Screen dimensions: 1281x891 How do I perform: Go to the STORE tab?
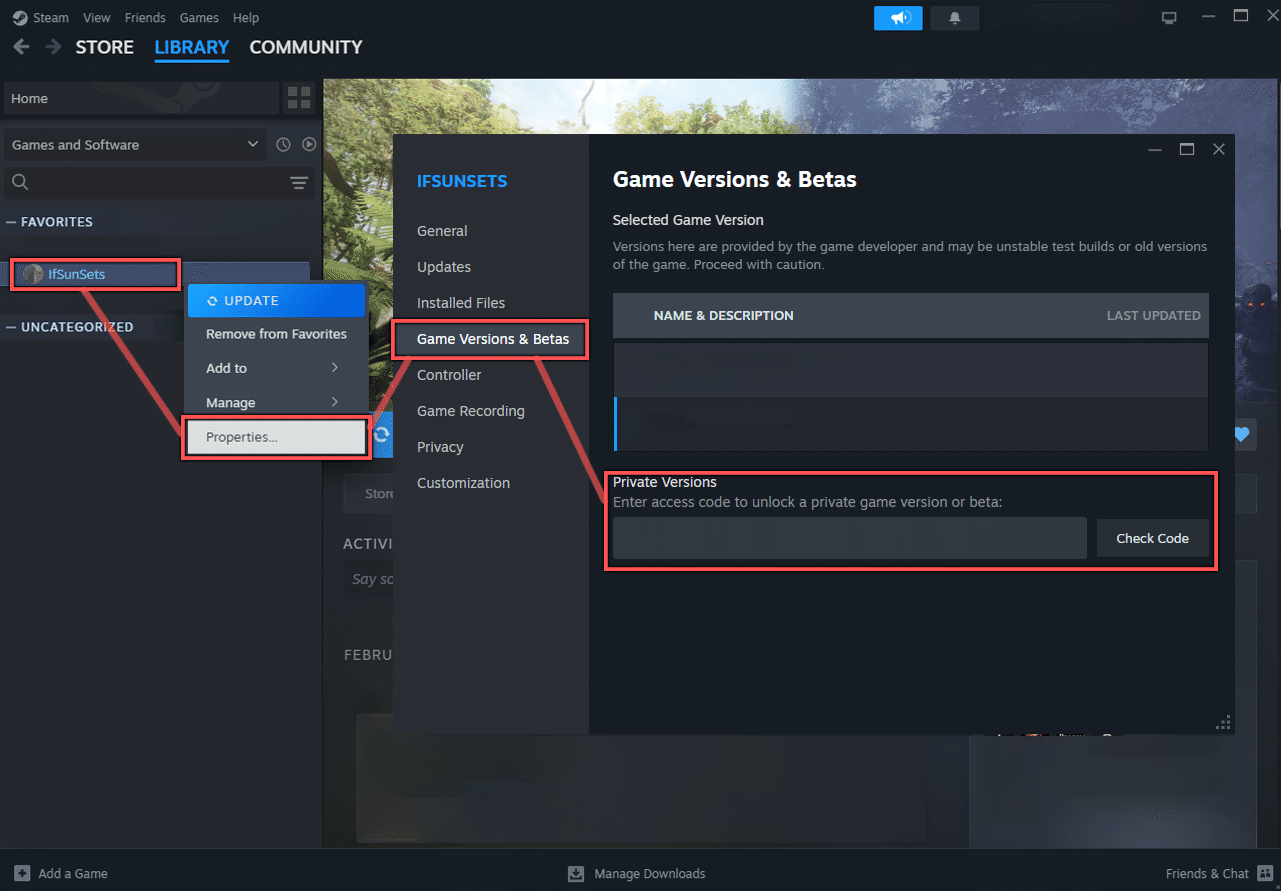(105, 47)
